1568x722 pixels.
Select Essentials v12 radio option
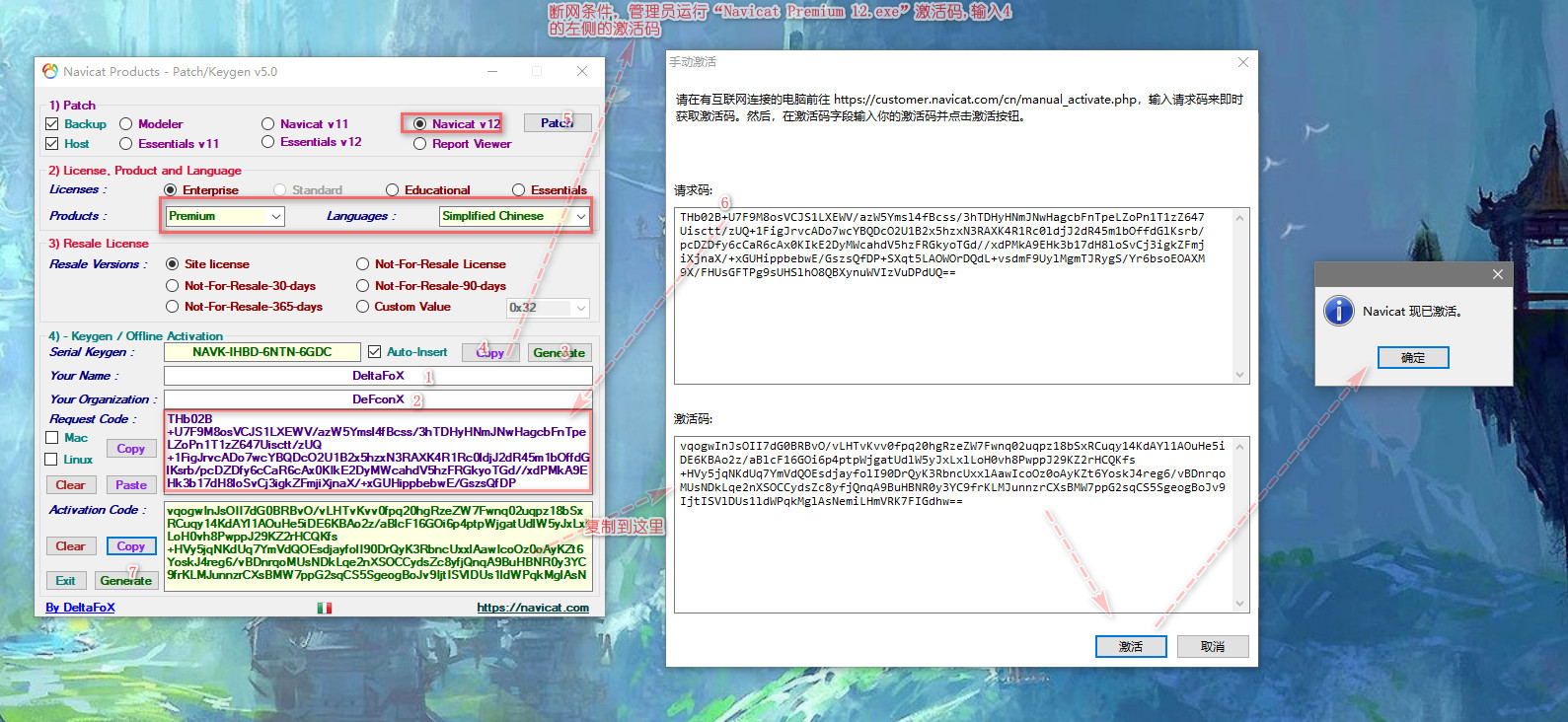tap(267, 142)
